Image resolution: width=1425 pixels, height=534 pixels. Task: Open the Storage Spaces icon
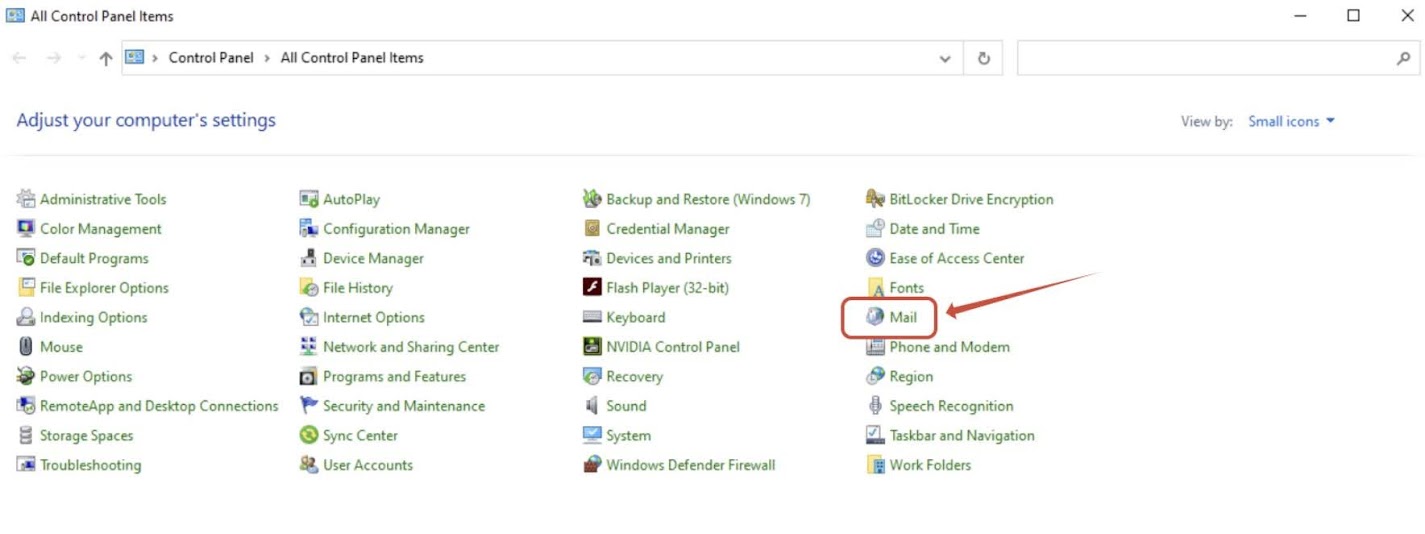point(26,435)
